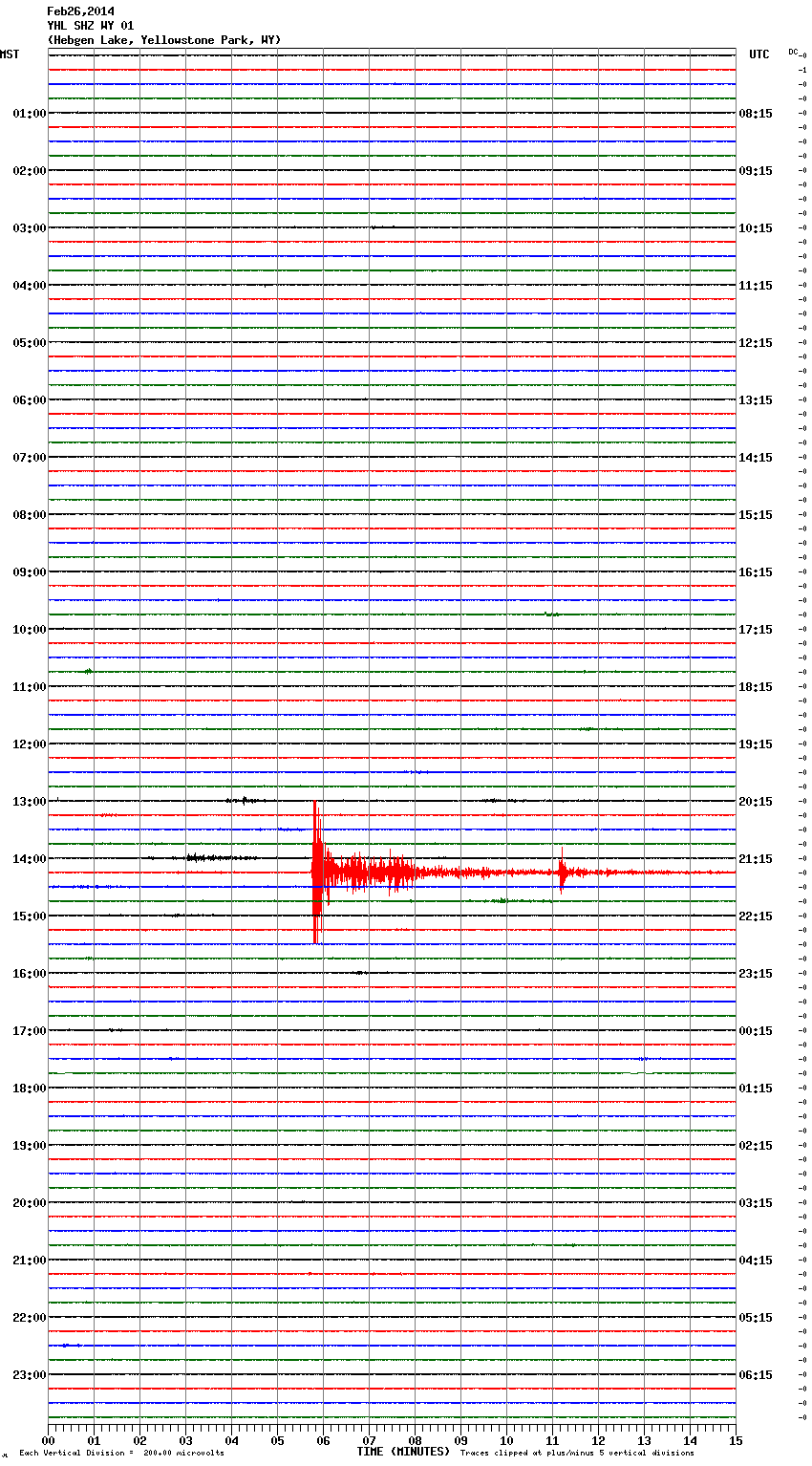Click the 12:15 UTC time label
The height and width of the screenshot is (1466, 812).
[756, 343]
